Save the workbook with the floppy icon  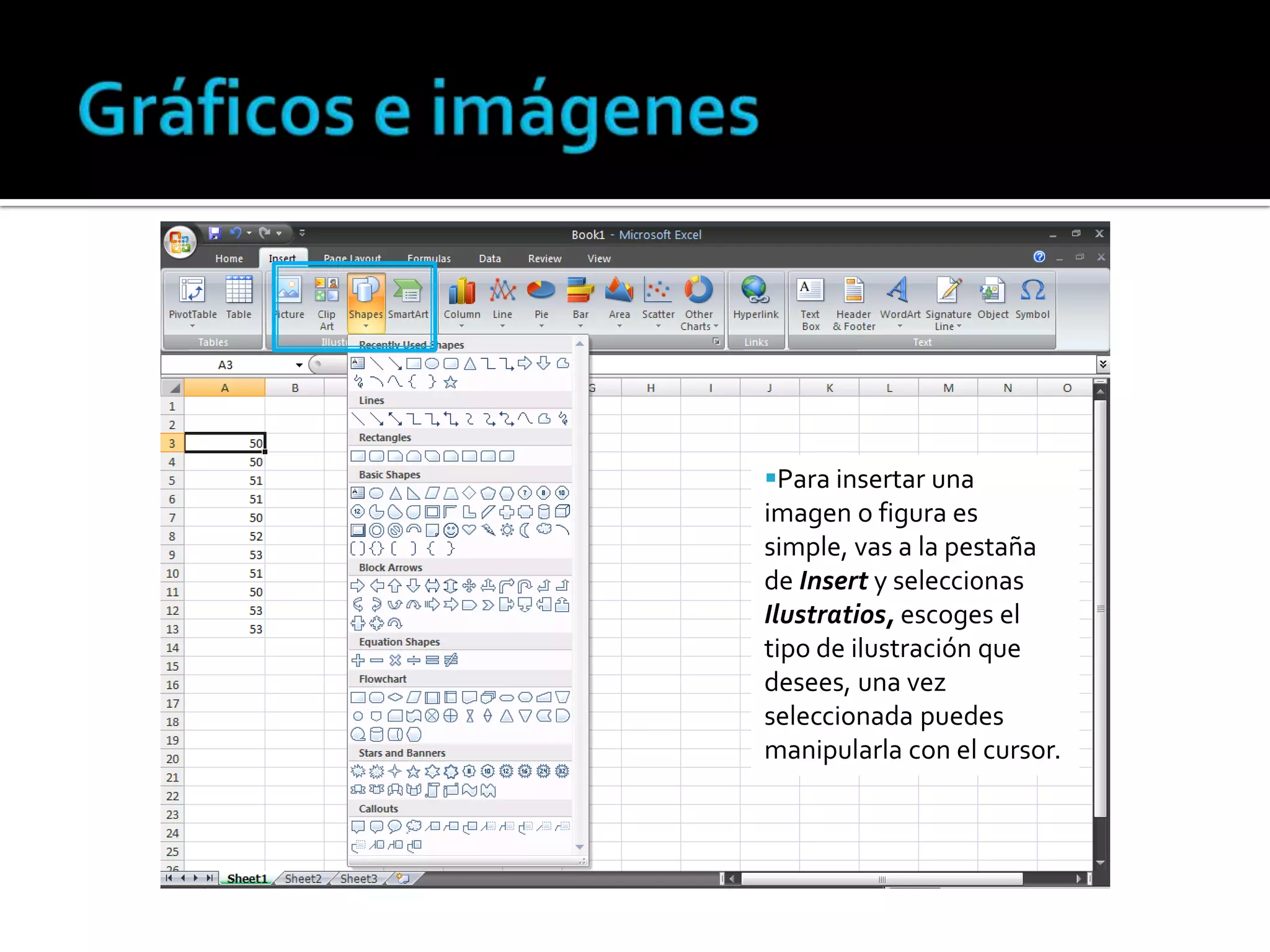pos(215,233)
